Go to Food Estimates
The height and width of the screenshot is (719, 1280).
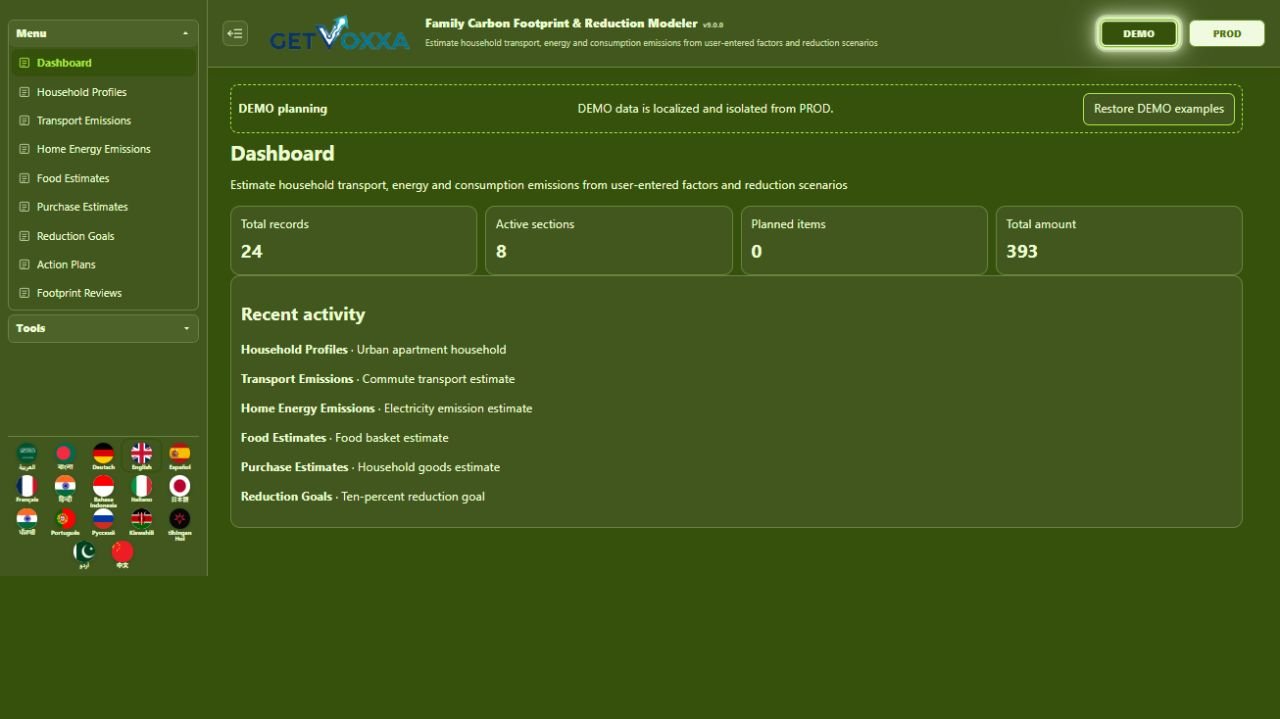[x=103, y=178]
